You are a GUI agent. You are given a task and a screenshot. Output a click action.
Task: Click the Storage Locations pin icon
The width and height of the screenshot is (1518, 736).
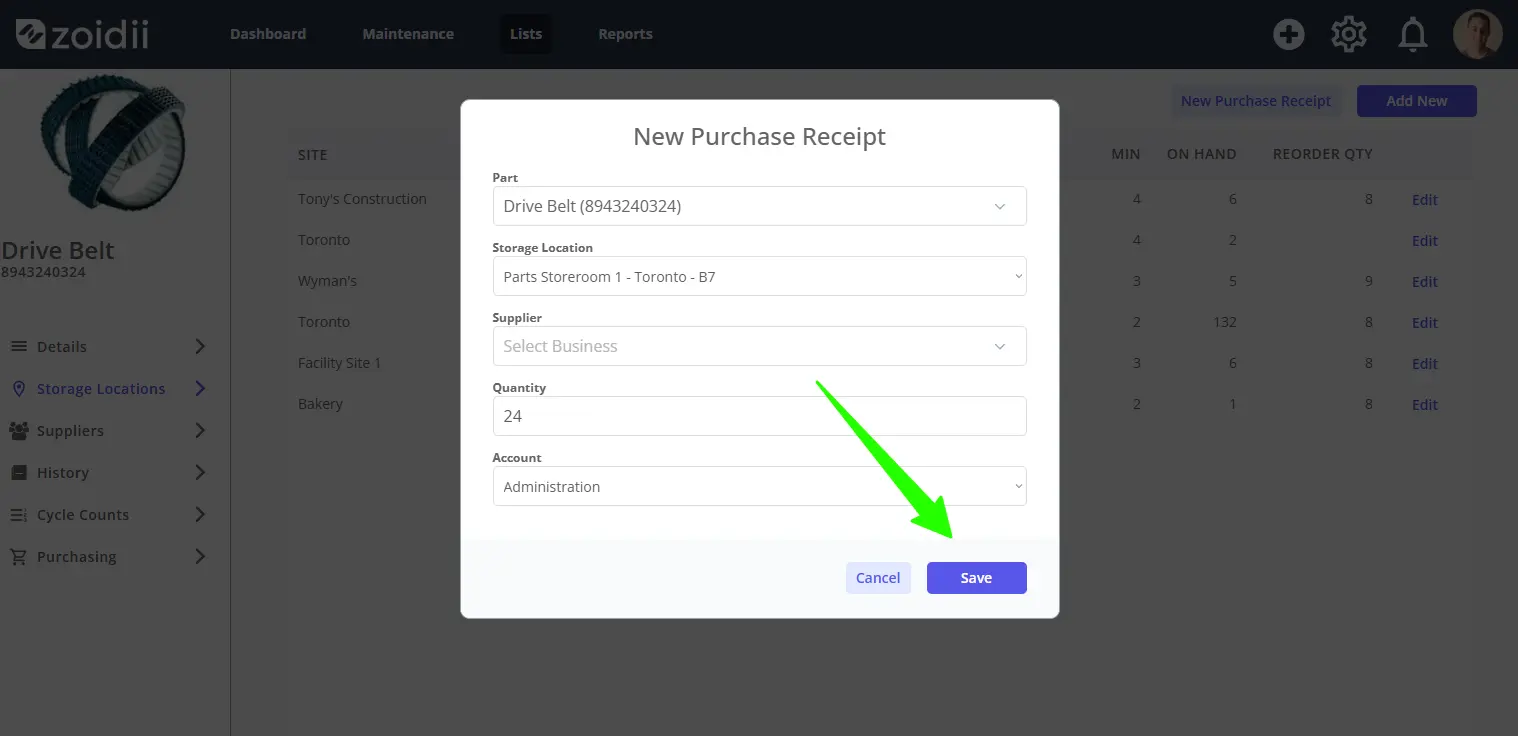point(18,389)
